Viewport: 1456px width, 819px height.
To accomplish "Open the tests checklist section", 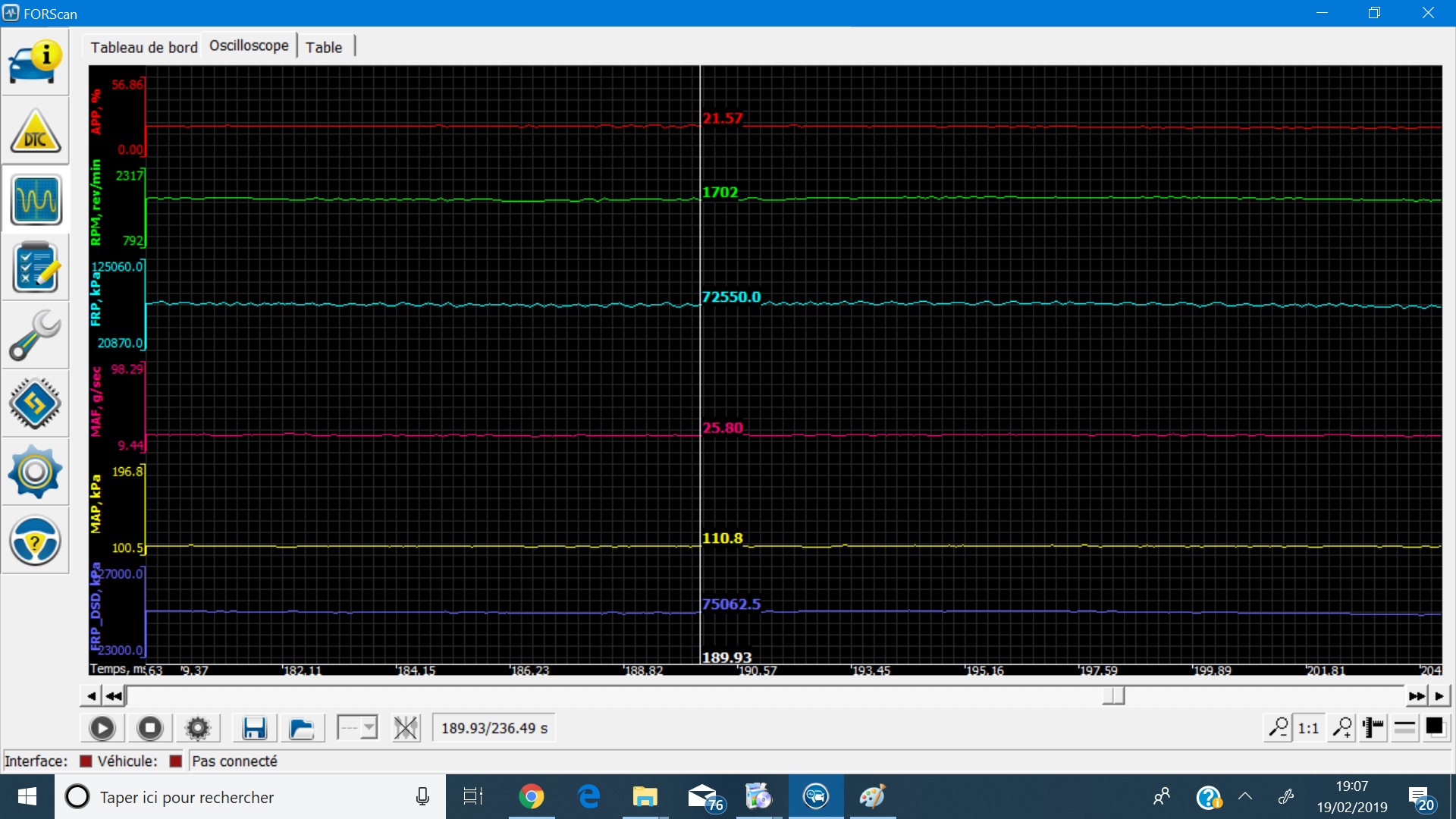I will point(35,267).
